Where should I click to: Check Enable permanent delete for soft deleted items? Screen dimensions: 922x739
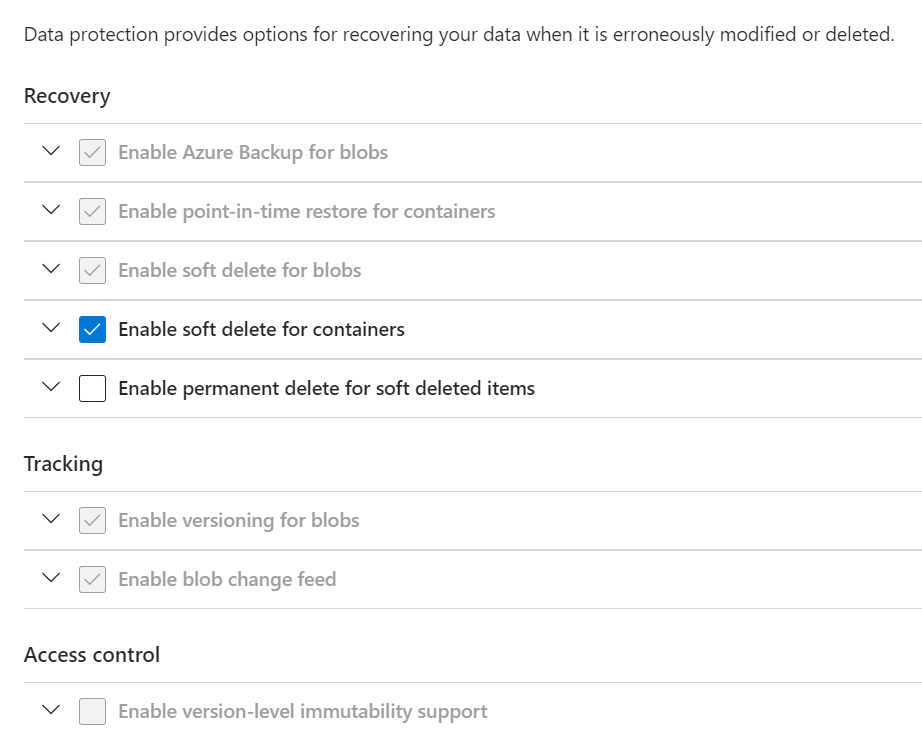click(92, 388)
